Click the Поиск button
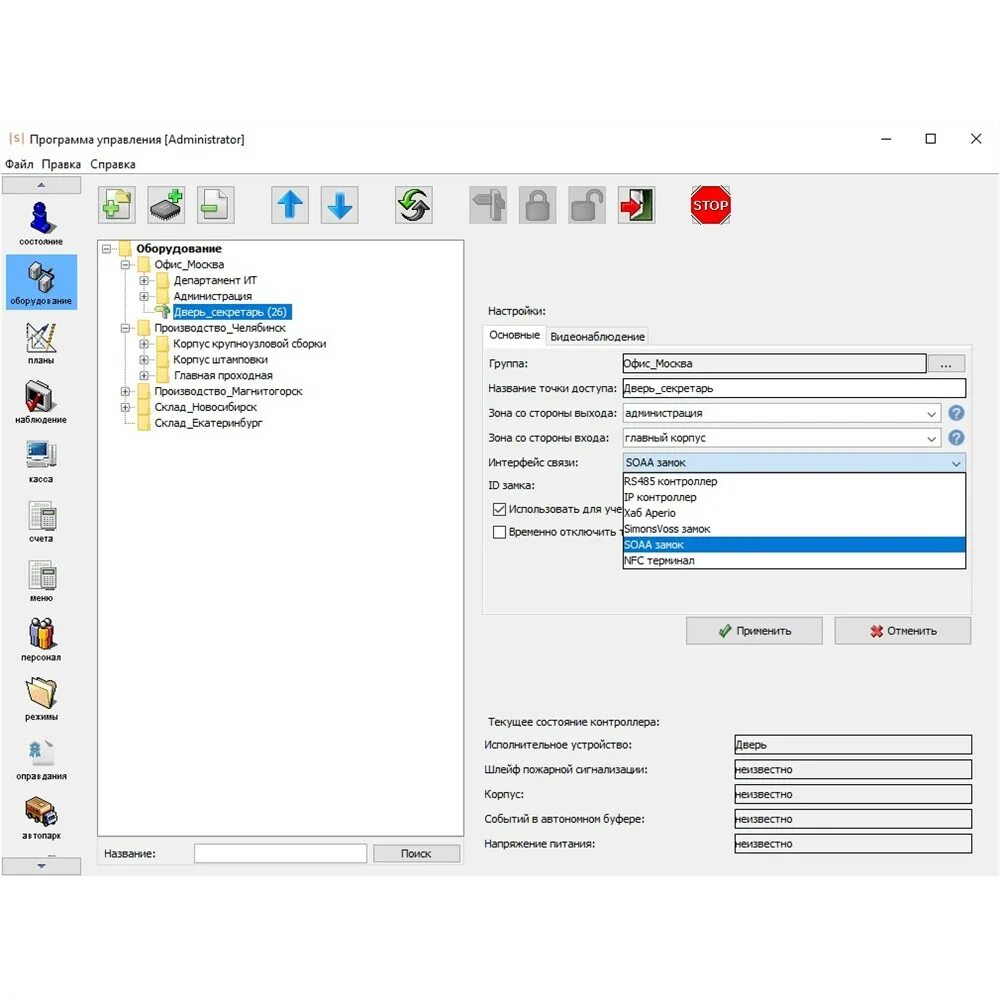 (x=416, y=853)
